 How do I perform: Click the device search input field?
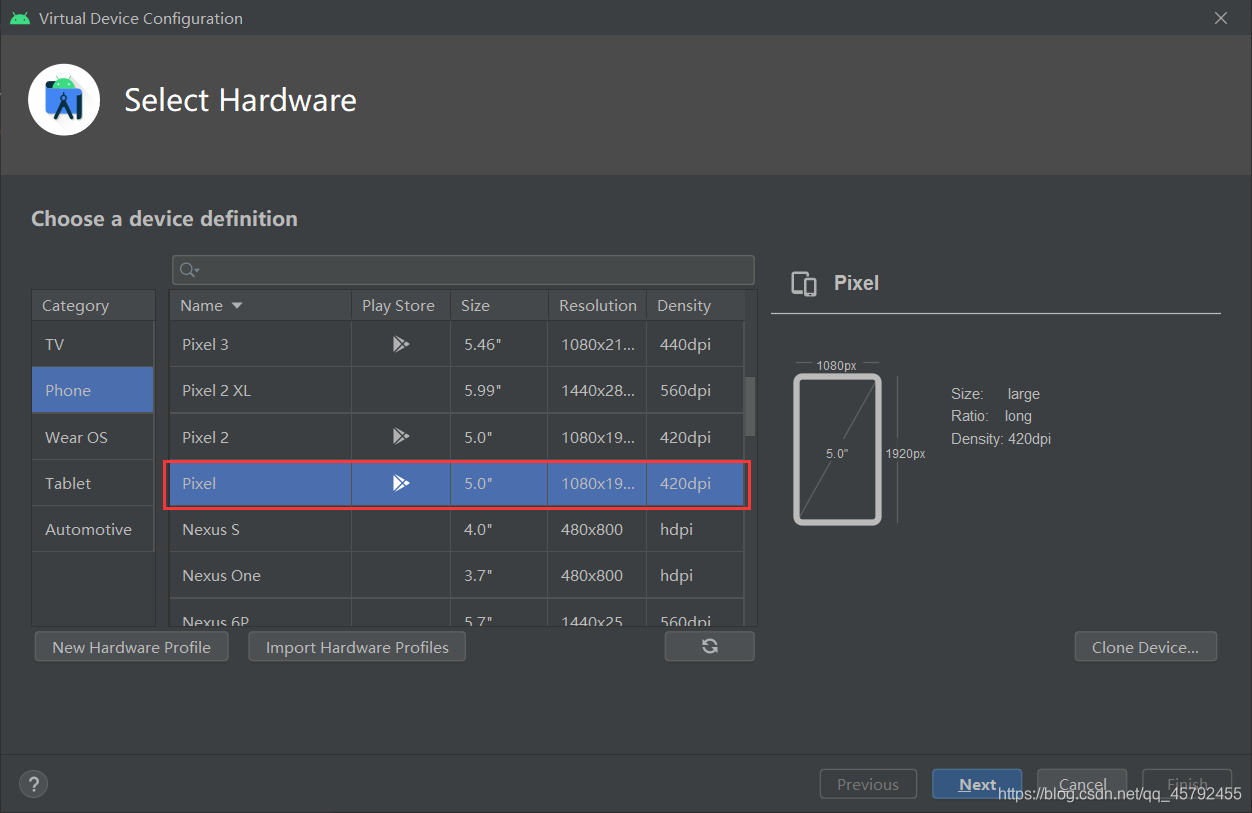(463, 270)
